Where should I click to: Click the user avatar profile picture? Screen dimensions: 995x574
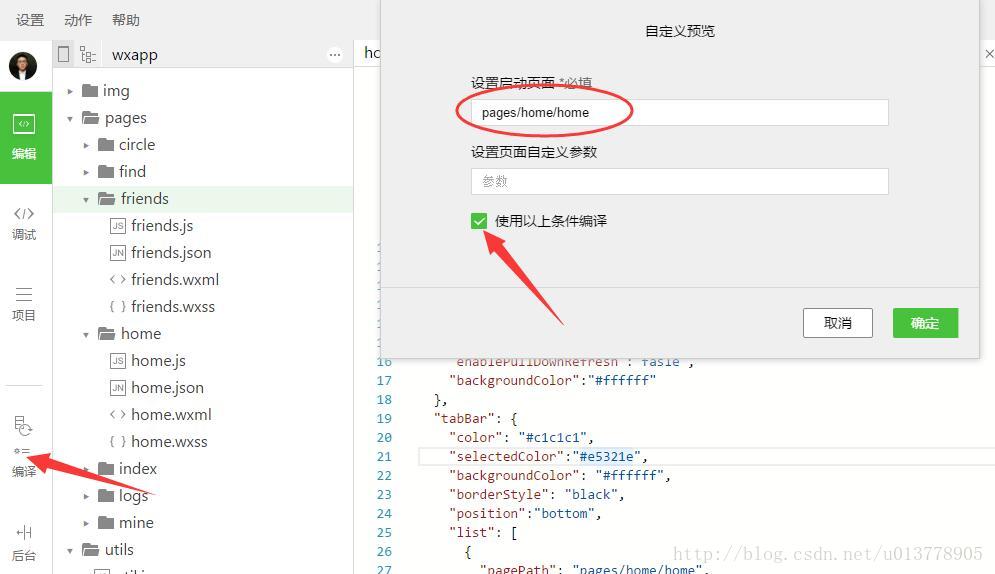pos(23,66)
